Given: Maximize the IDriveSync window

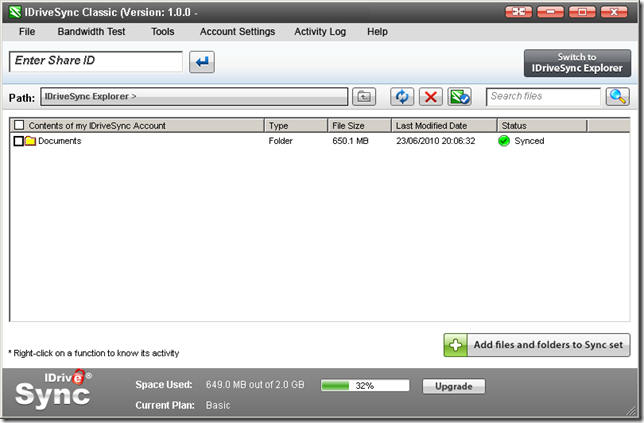Looking at the screenshot, I should (x=582, y=12).
